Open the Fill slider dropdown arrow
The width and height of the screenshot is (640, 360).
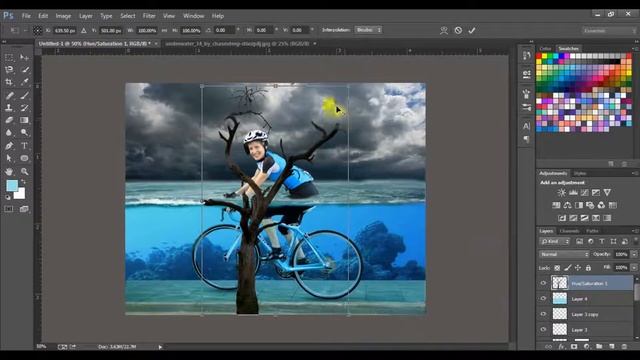point(634,268)
